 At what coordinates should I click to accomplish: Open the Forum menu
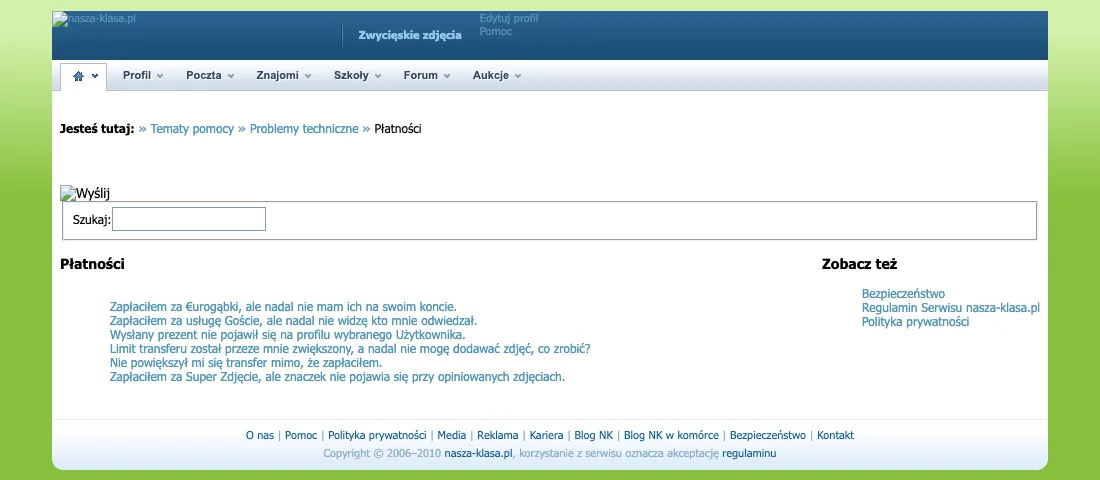420,75
